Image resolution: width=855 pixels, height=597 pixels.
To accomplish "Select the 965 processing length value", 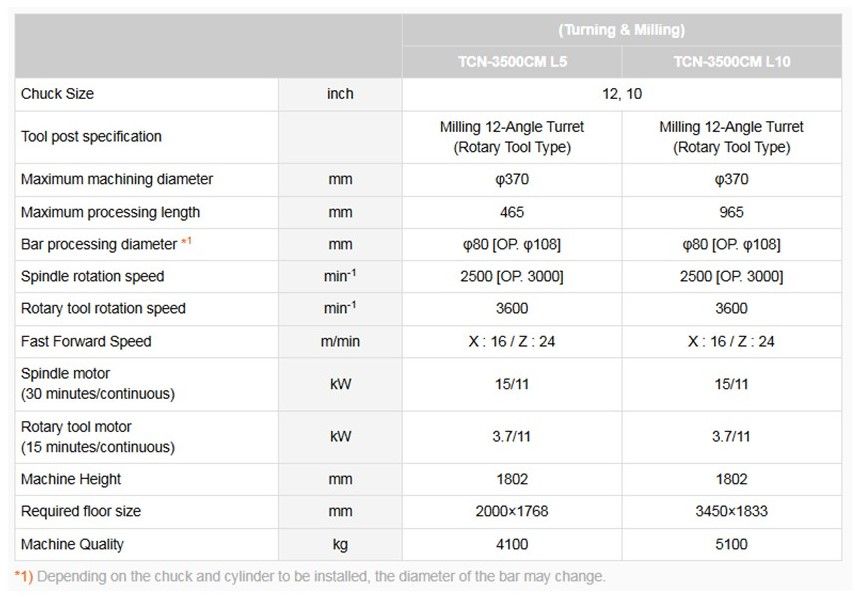I will 731,212.
